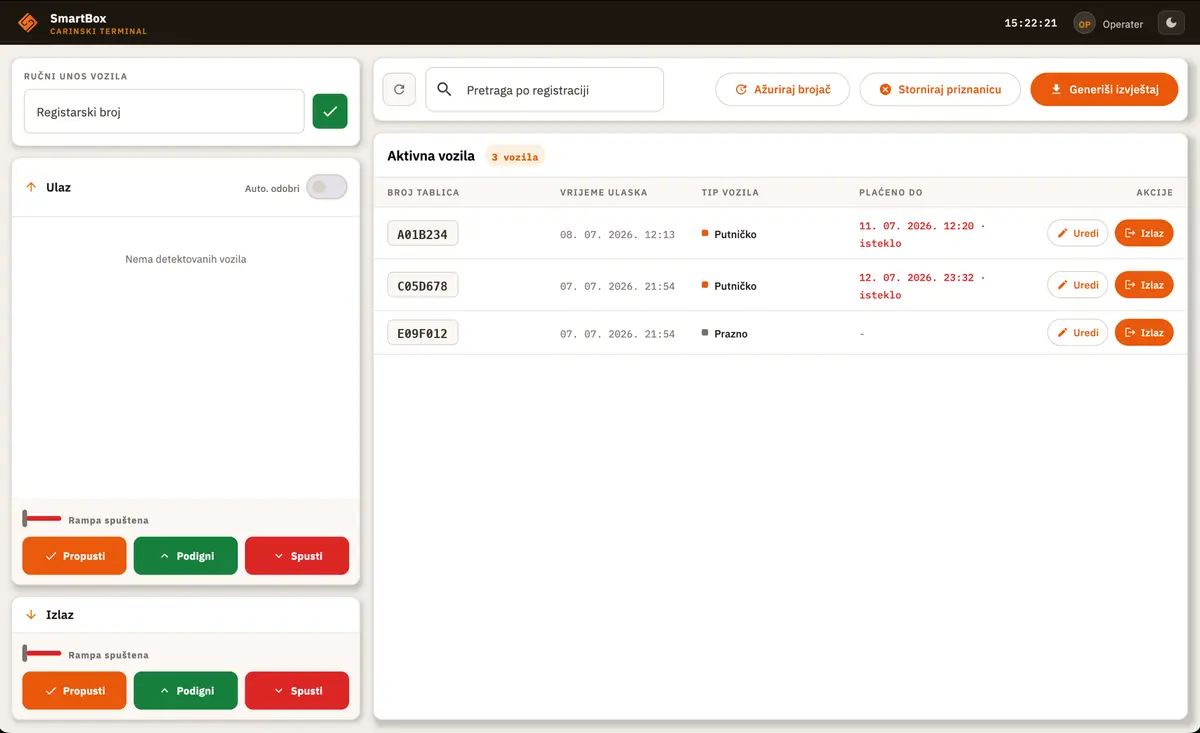Raise entry ramp with Podigni
The width and height of the screenshot is (1200, 733).
coord(185,556)
